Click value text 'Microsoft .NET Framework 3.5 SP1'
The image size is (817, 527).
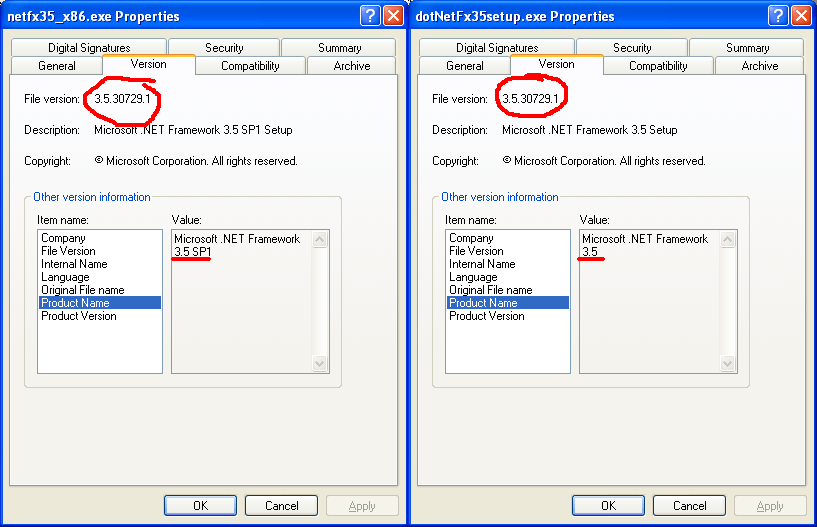click(237, 245)
